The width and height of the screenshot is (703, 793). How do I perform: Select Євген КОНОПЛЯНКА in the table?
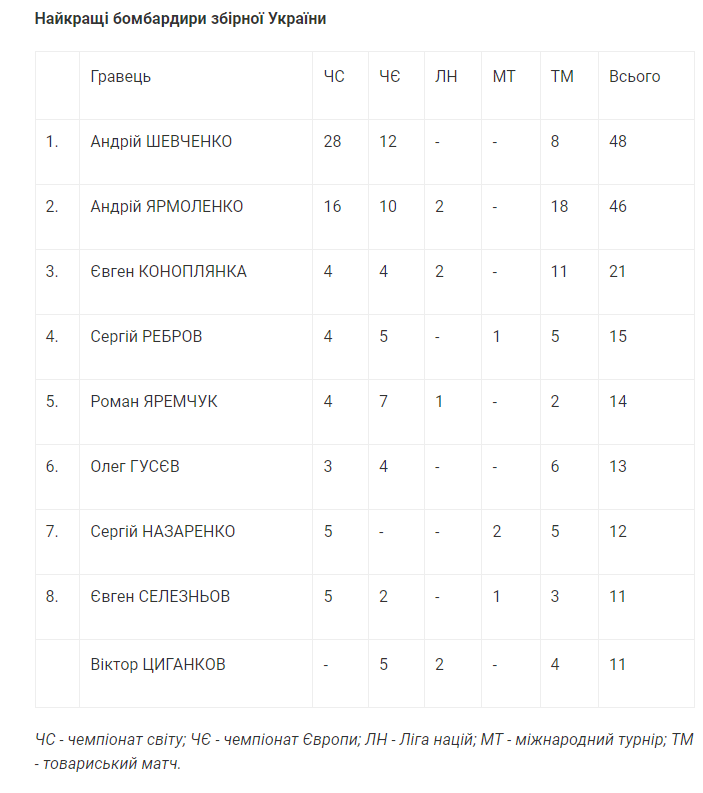pyautogui.click(x=168, y=272)
